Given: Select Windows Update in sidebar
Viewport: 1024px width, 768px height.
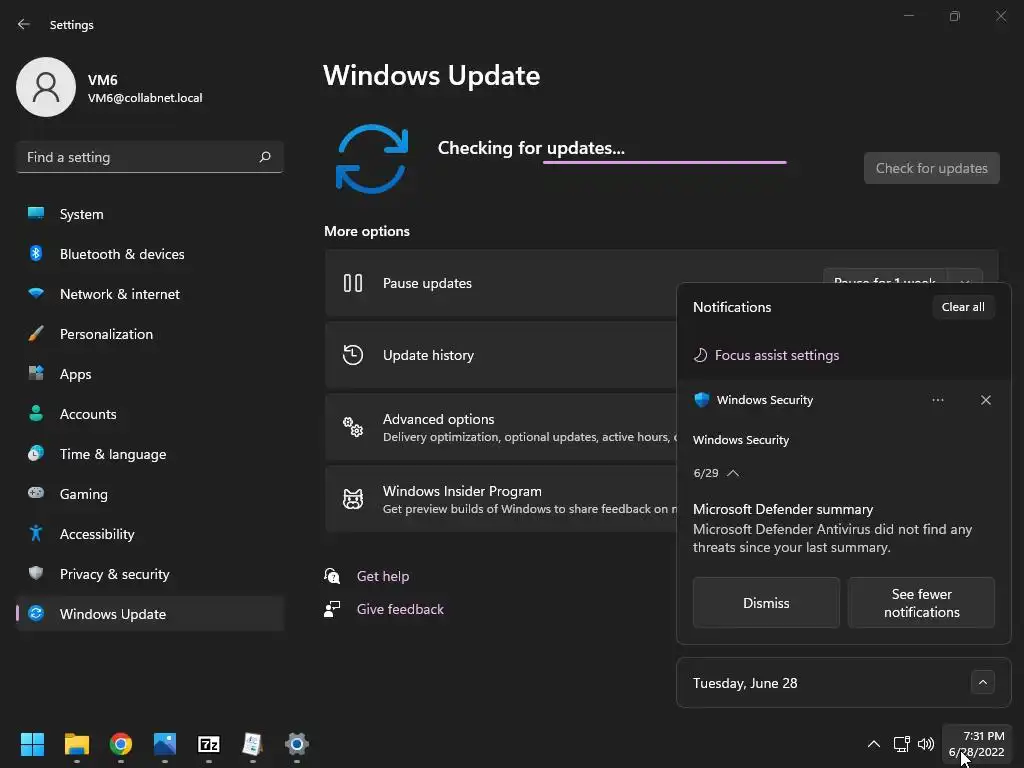Looking at the screenshot, I should 150,614.
